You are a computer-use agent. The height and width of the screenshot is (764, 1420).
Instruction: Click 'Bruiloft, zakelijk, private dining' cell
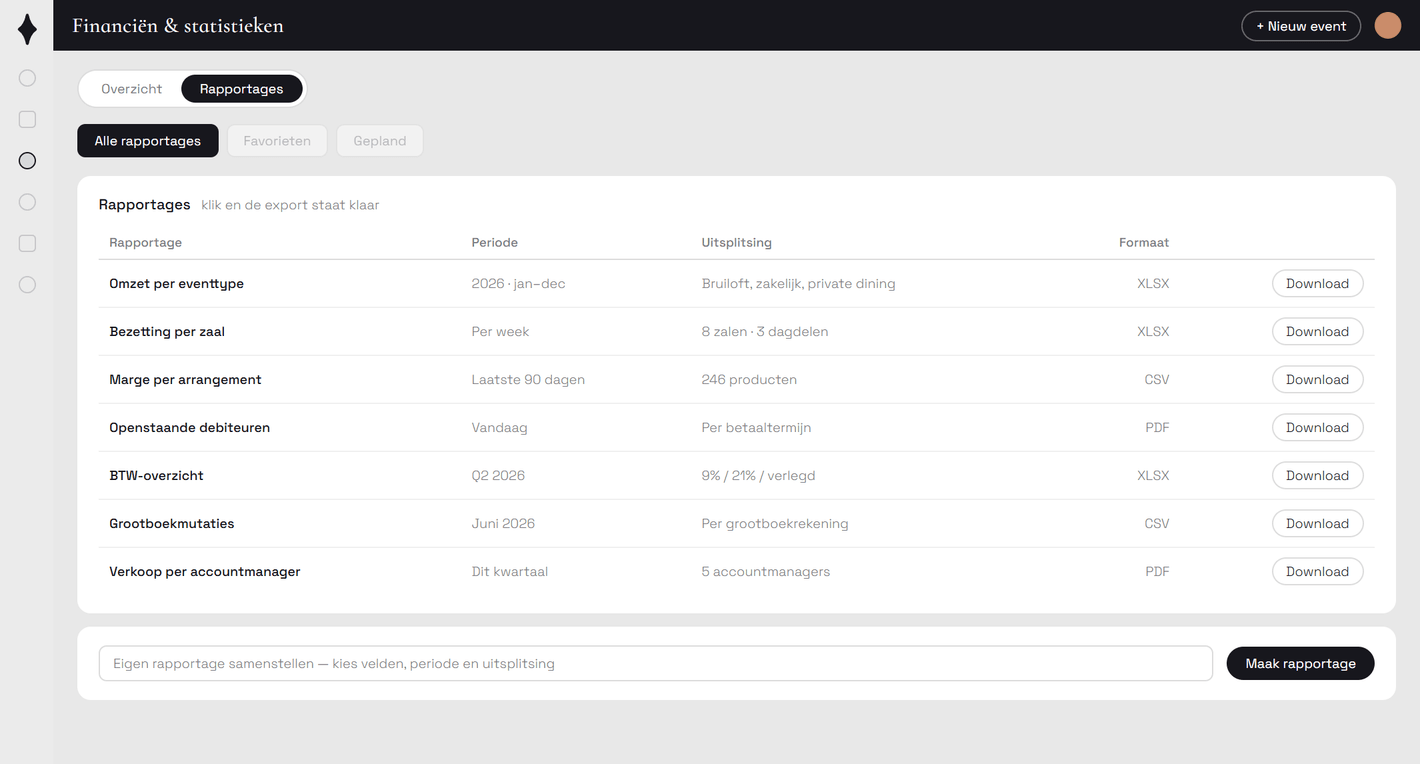(799, 284)
